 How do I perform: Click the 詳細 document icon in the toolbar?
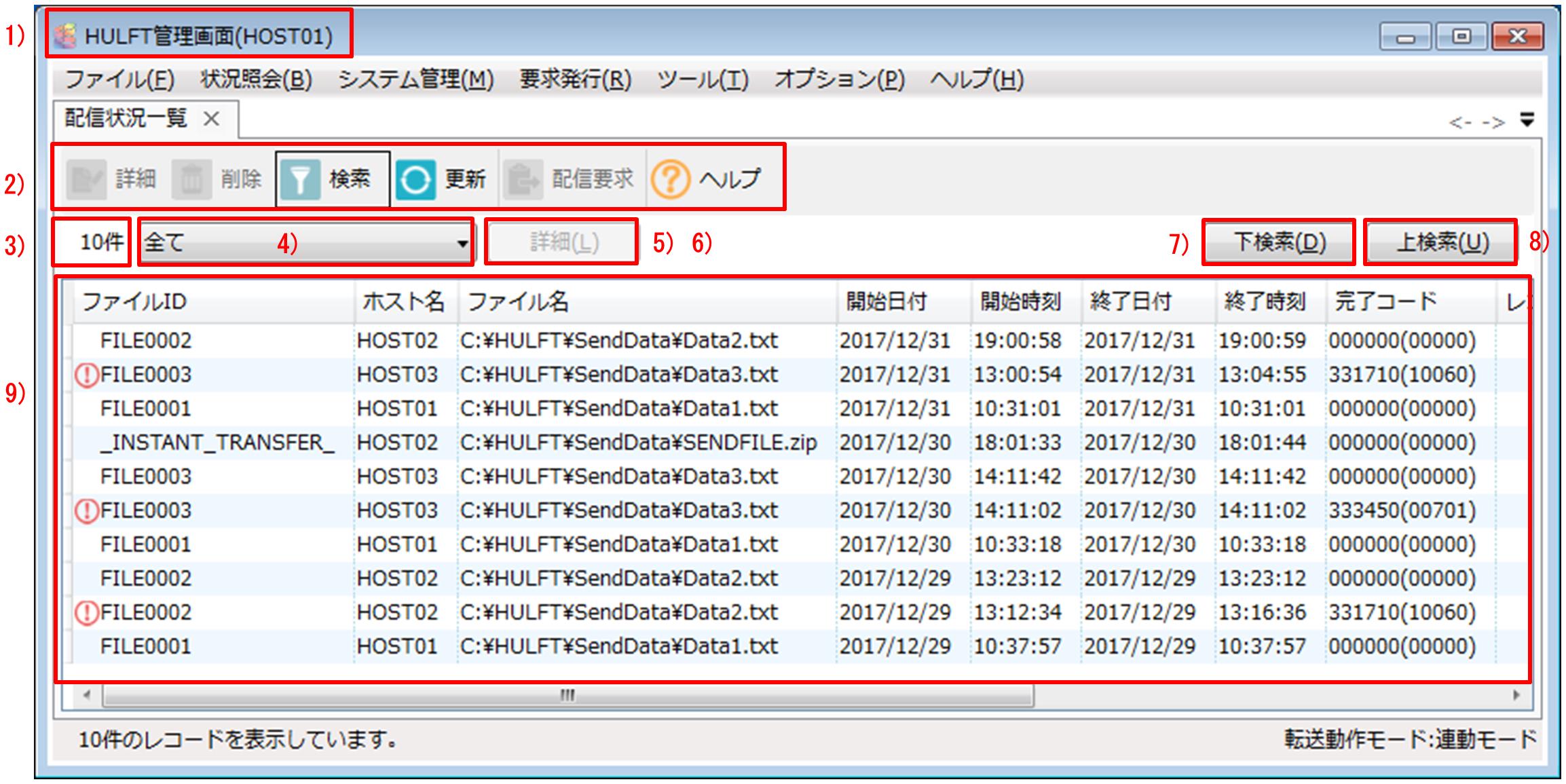click(x=86, y=179)
